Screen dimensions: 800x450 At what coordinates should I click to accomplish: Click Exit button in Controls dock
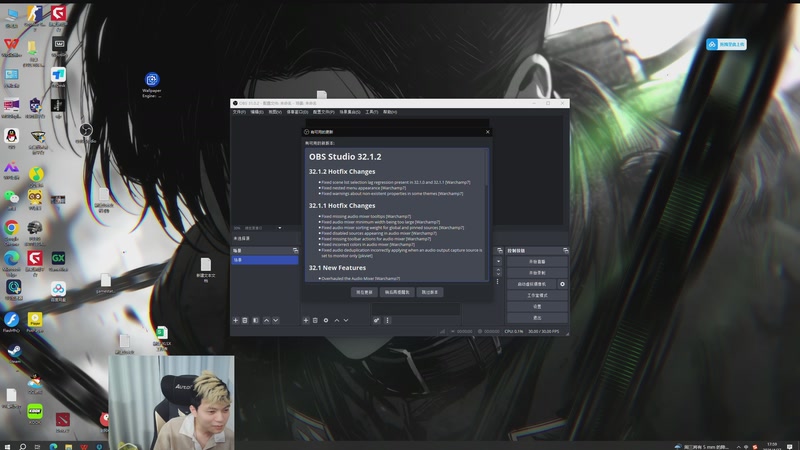tap(537, 318)
